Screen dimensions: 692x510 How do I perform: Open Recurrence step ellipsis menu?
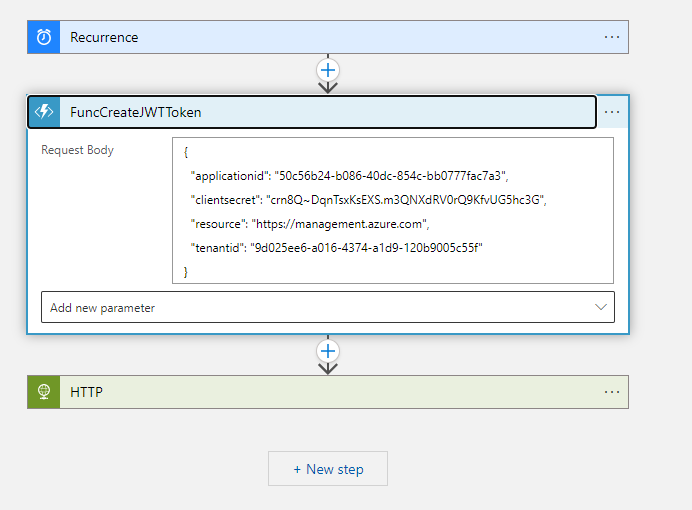click(612, 37)
